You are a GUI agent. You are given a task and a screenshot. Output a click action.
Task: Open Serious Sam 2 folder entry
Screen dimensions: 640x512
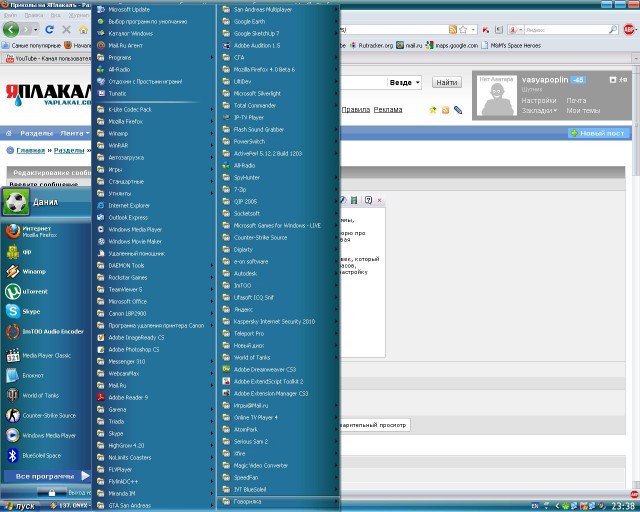click(x=280, y=442)
